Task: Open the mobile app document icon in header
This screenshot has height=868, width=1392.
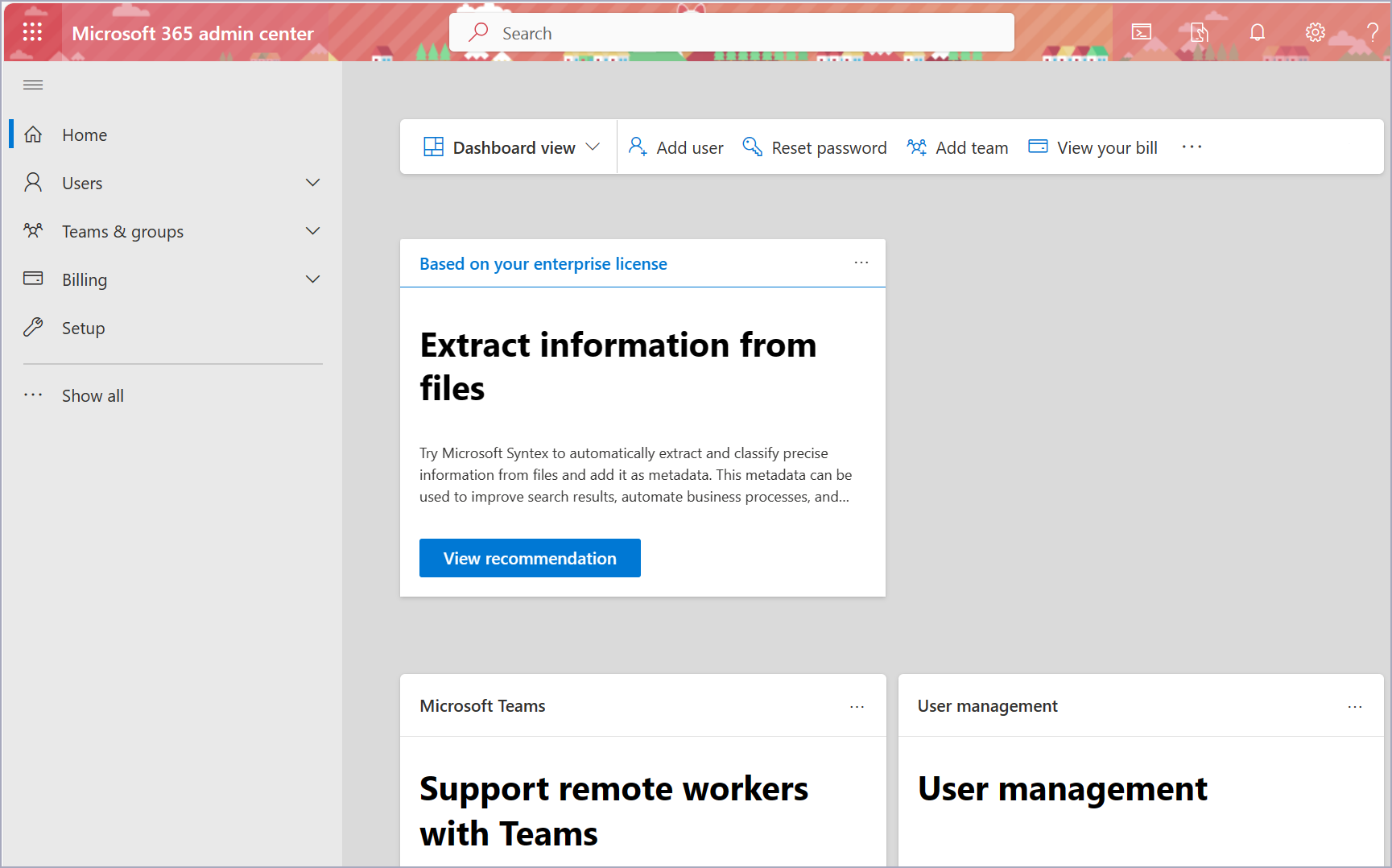Action: point(1200,32)
